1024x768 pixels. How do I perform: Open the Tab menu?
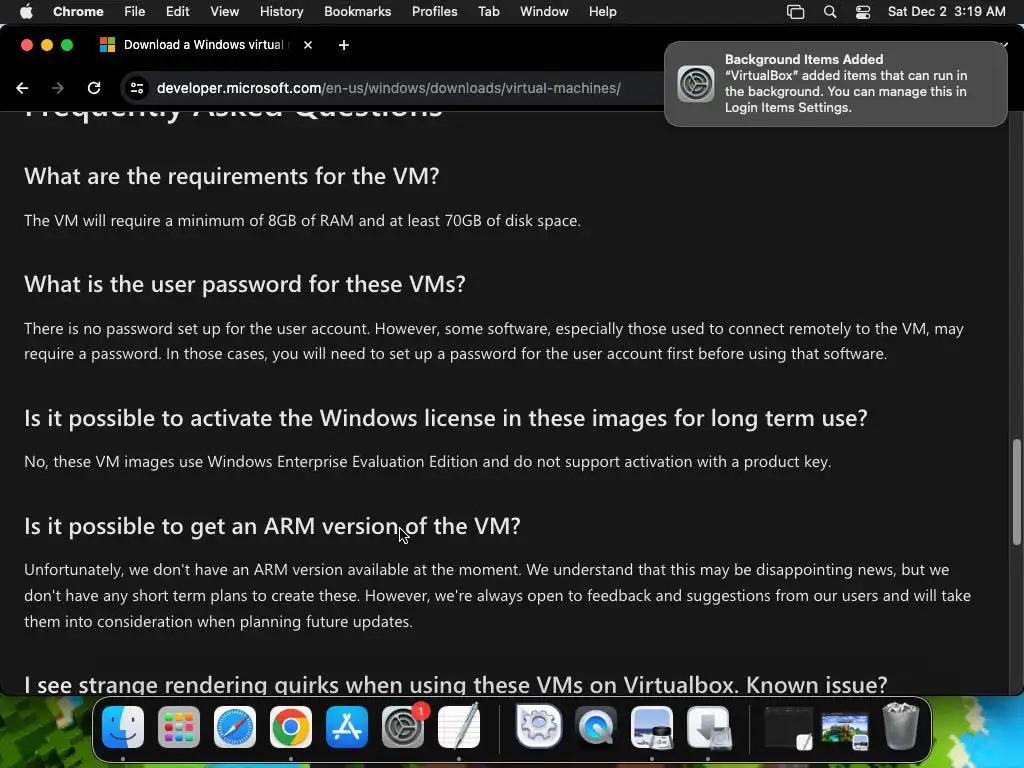[488, 11]
